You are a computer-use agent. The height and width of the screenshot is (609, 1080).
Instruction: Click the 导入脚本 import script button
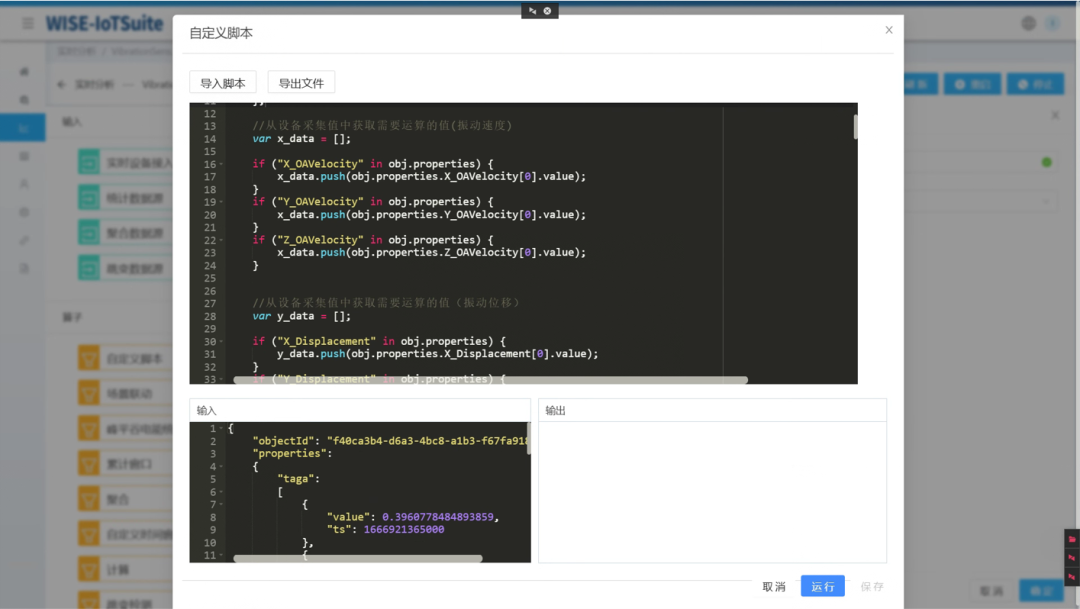(223, 83)
